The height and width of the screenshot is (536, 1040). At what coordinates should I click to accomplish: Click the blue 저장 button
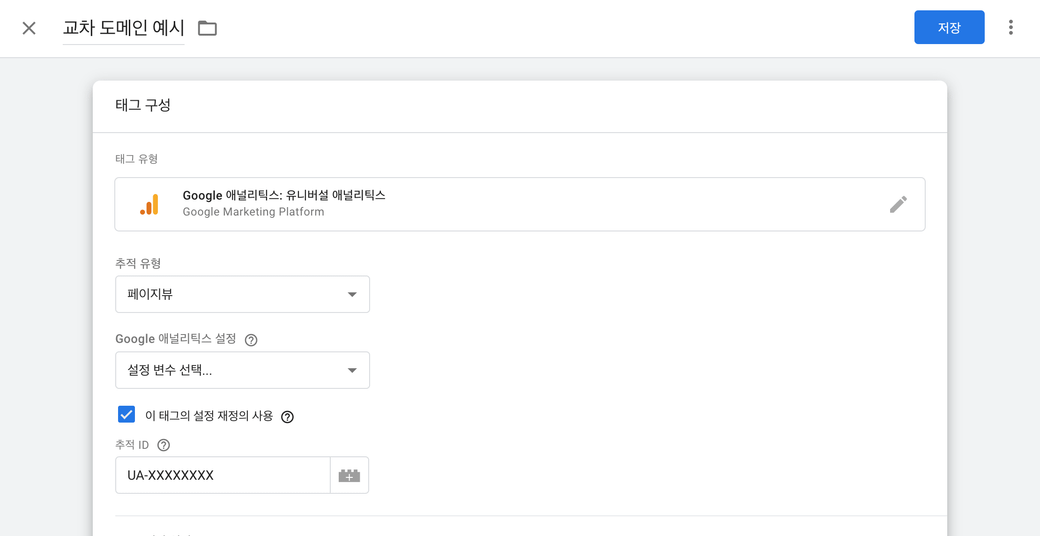pos(948,28)
